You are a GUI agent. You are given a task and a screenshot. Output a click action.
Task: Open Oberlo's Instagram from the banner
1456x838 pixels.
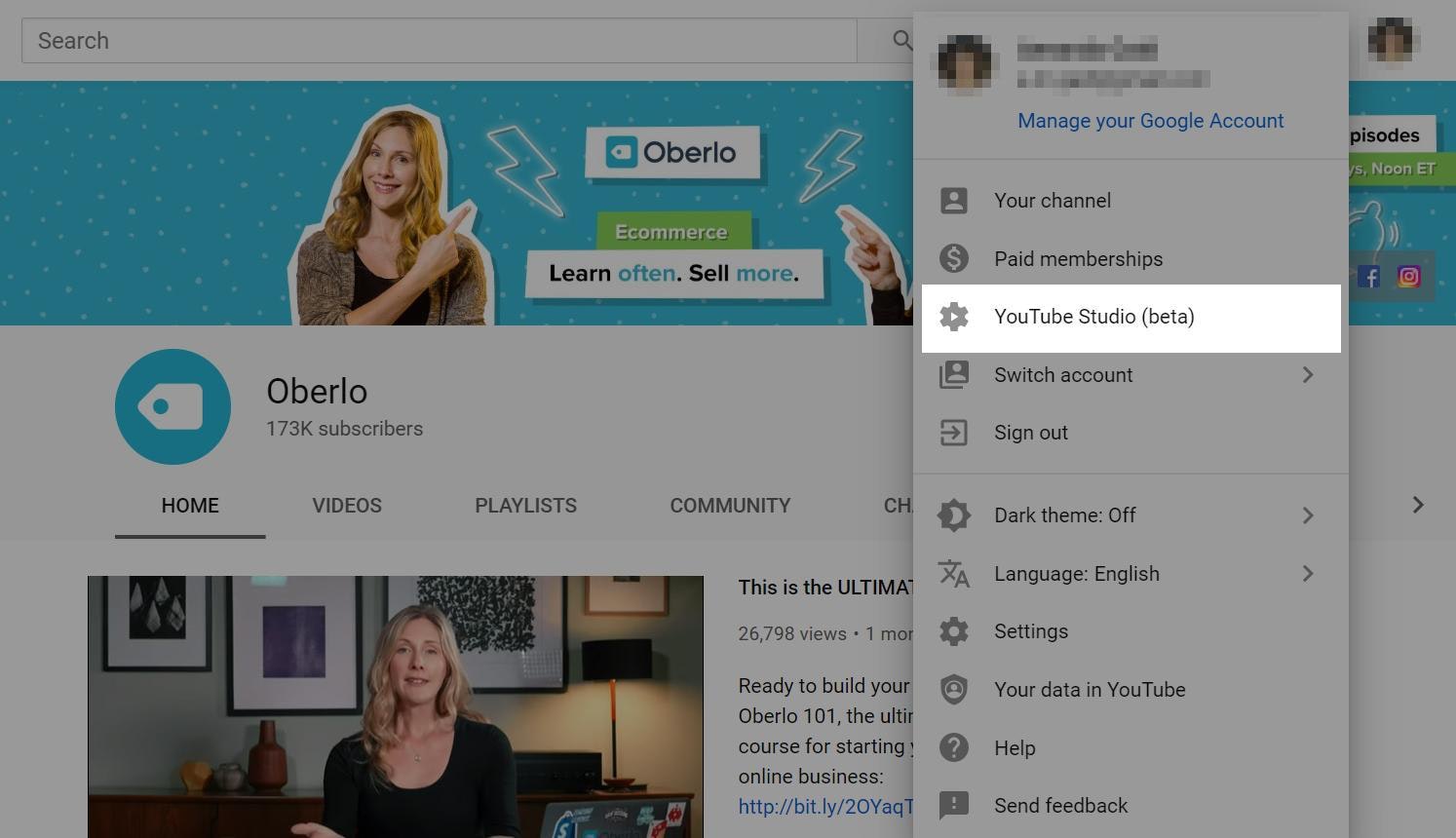point(1408,277)
